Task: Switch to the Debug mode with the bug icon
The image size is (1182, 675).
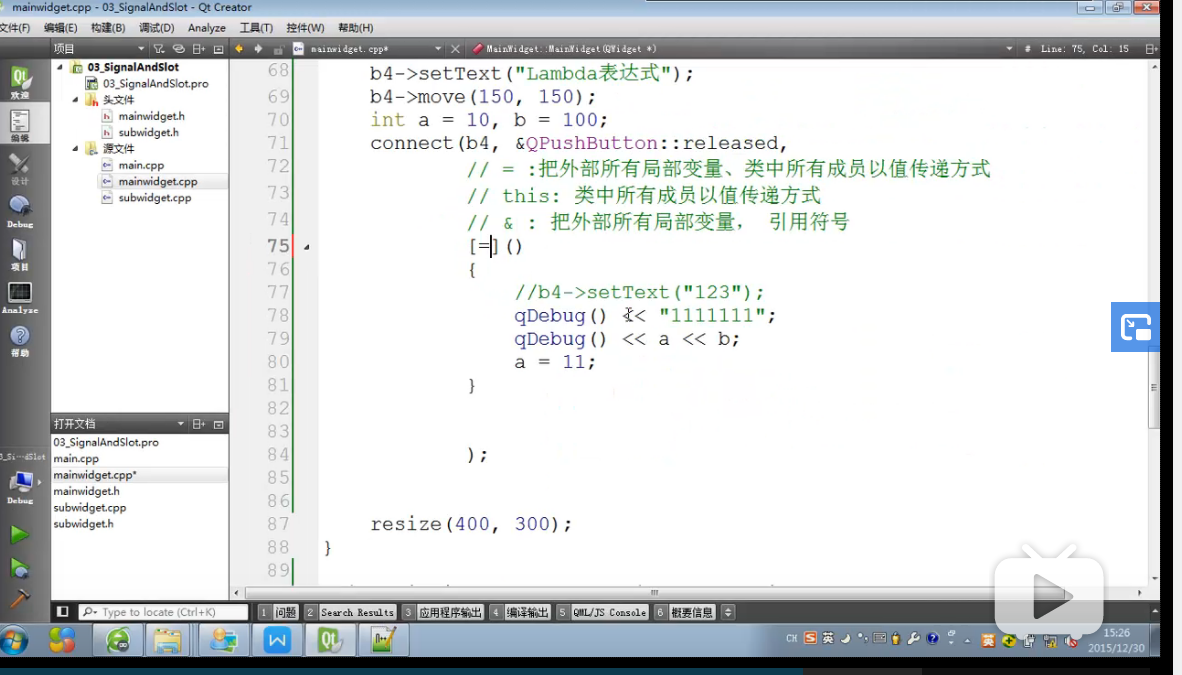Action: tap(20, 212)
